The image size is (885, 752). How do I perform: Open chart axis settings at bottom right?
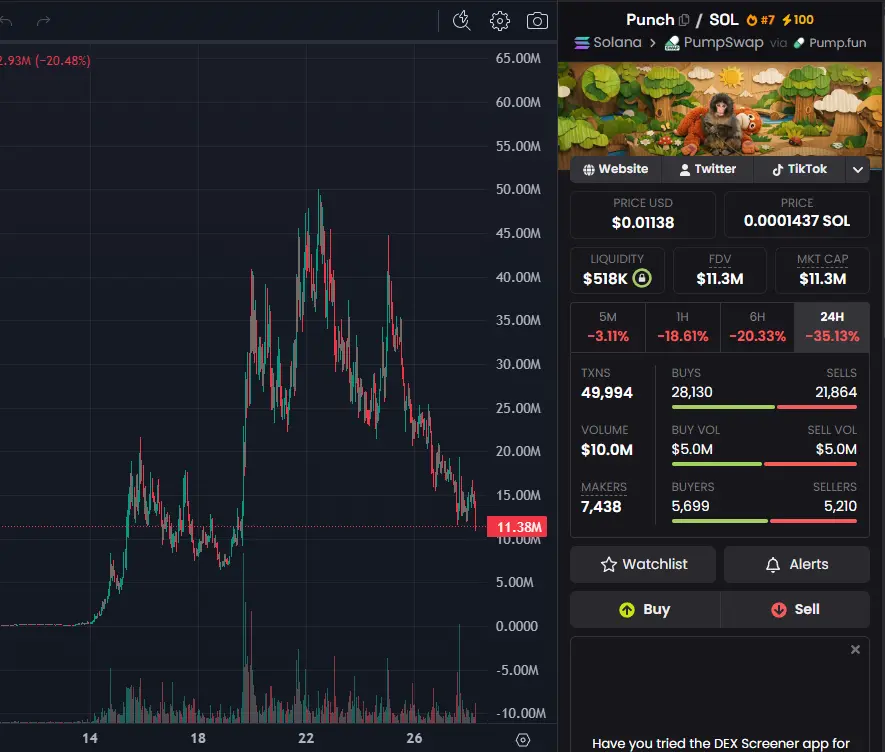coord(523,740)
